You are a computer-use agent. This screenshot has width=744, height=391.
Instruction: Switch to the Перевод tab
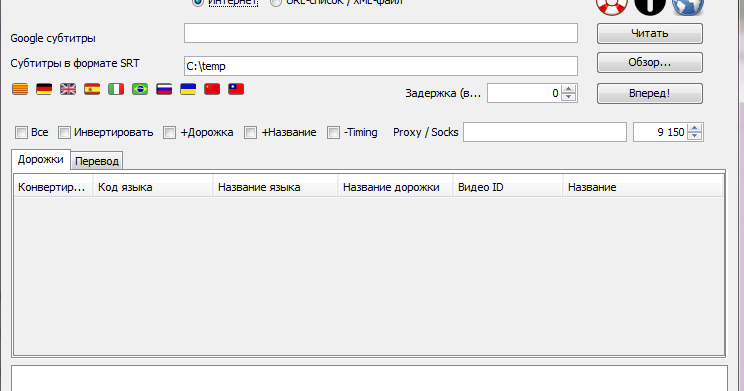pos(97,161)
